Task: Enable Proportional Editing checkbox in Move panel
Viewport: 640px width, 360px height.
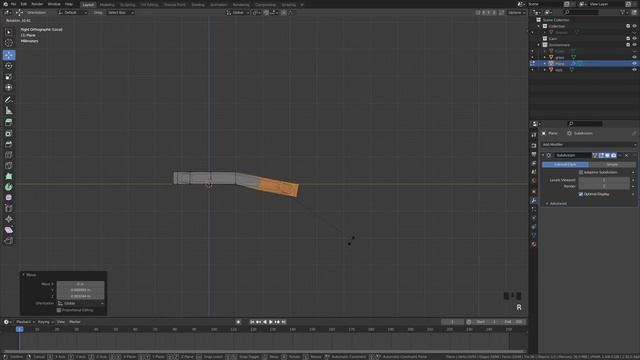Action: (59, 310)
